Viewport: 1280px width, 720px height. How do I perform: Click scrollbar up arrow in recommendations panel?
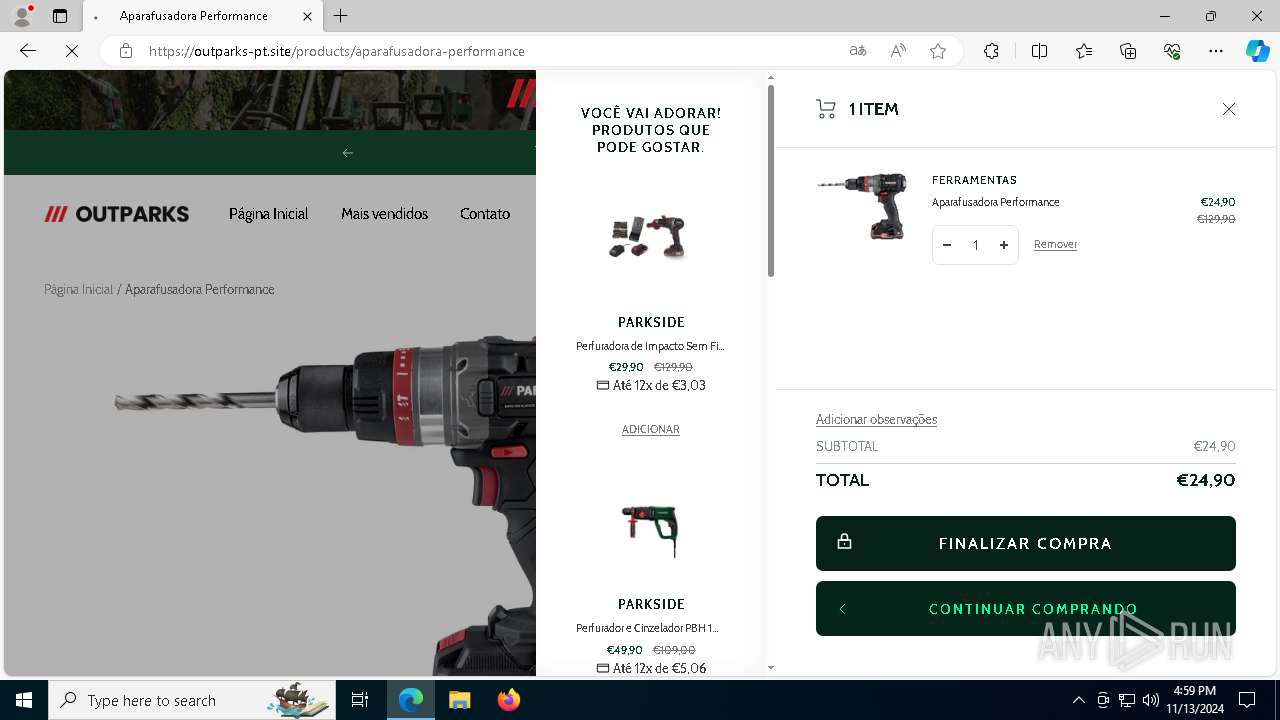(x=770, y=77)
